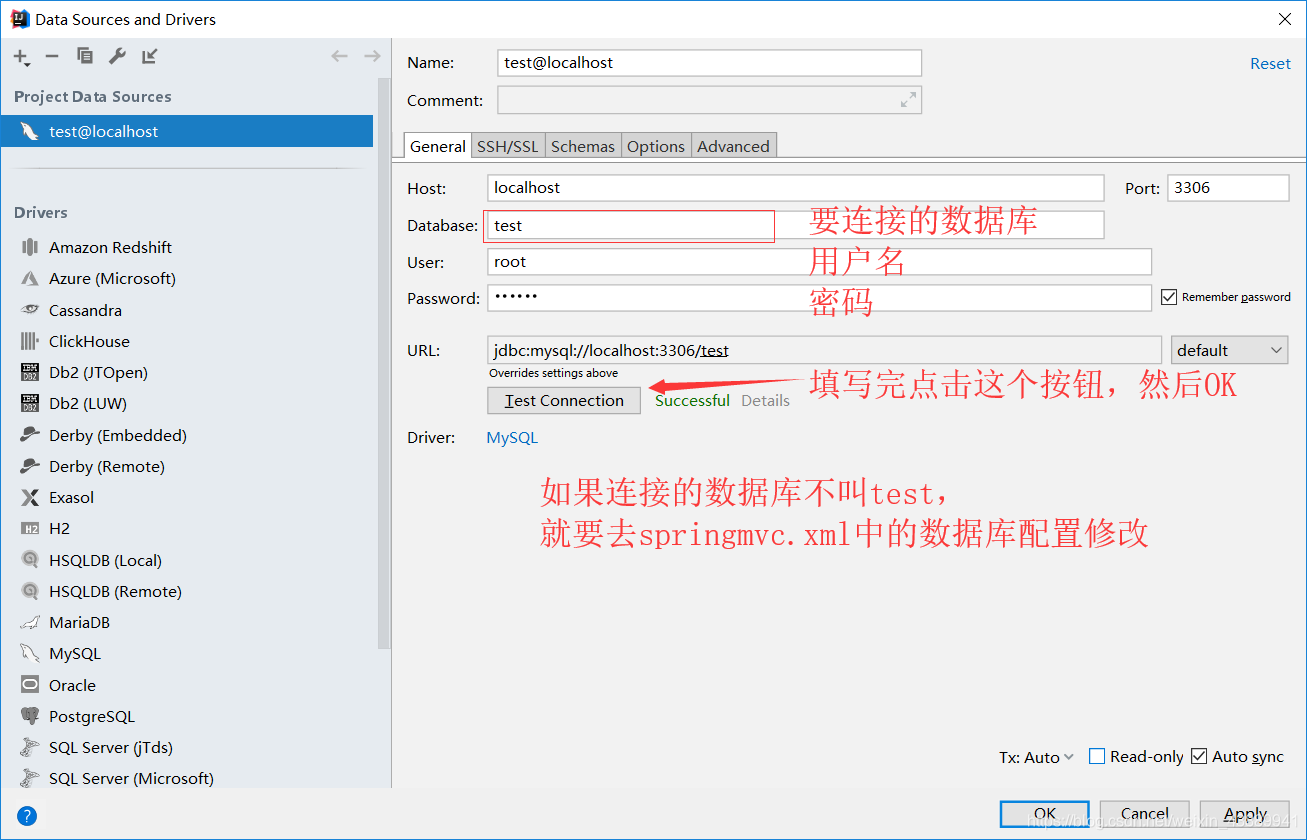The image size is (1307, 840).
Task: Click the Make Global arrow-box icon
Action: tap(149, 56)
